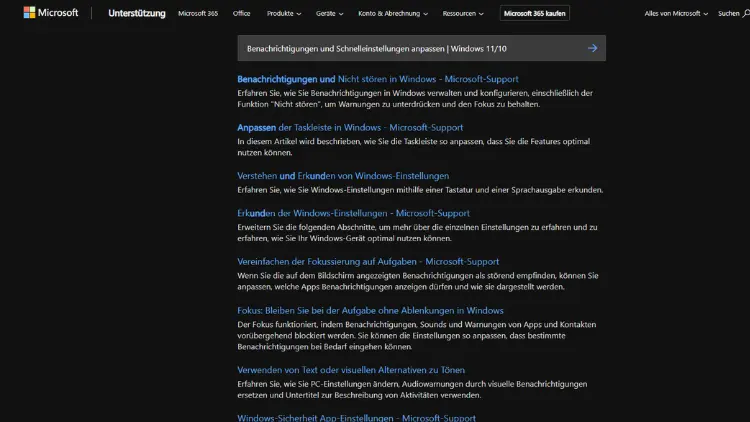The width and height of the screenshot is (750, 422).
Task: Open Anpassen der Taskleiste in Windows result
Action: [x=350, y=127]
